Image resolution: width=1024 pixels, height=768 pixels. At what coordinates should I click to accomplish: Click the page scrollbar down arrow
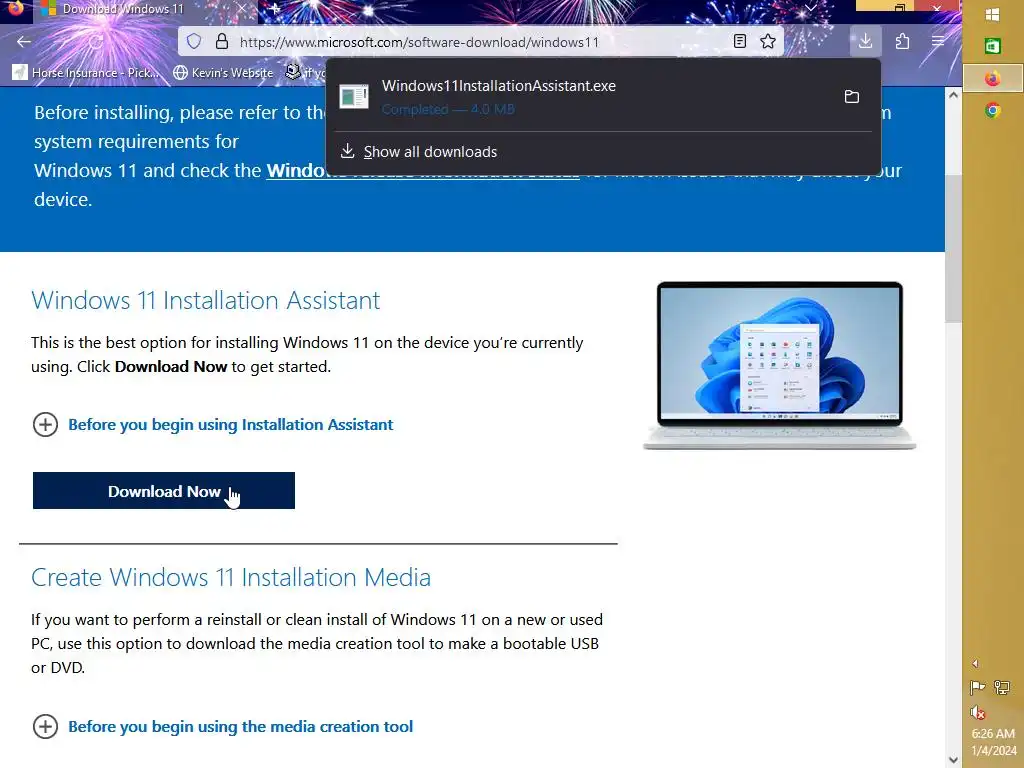(953, 760)
